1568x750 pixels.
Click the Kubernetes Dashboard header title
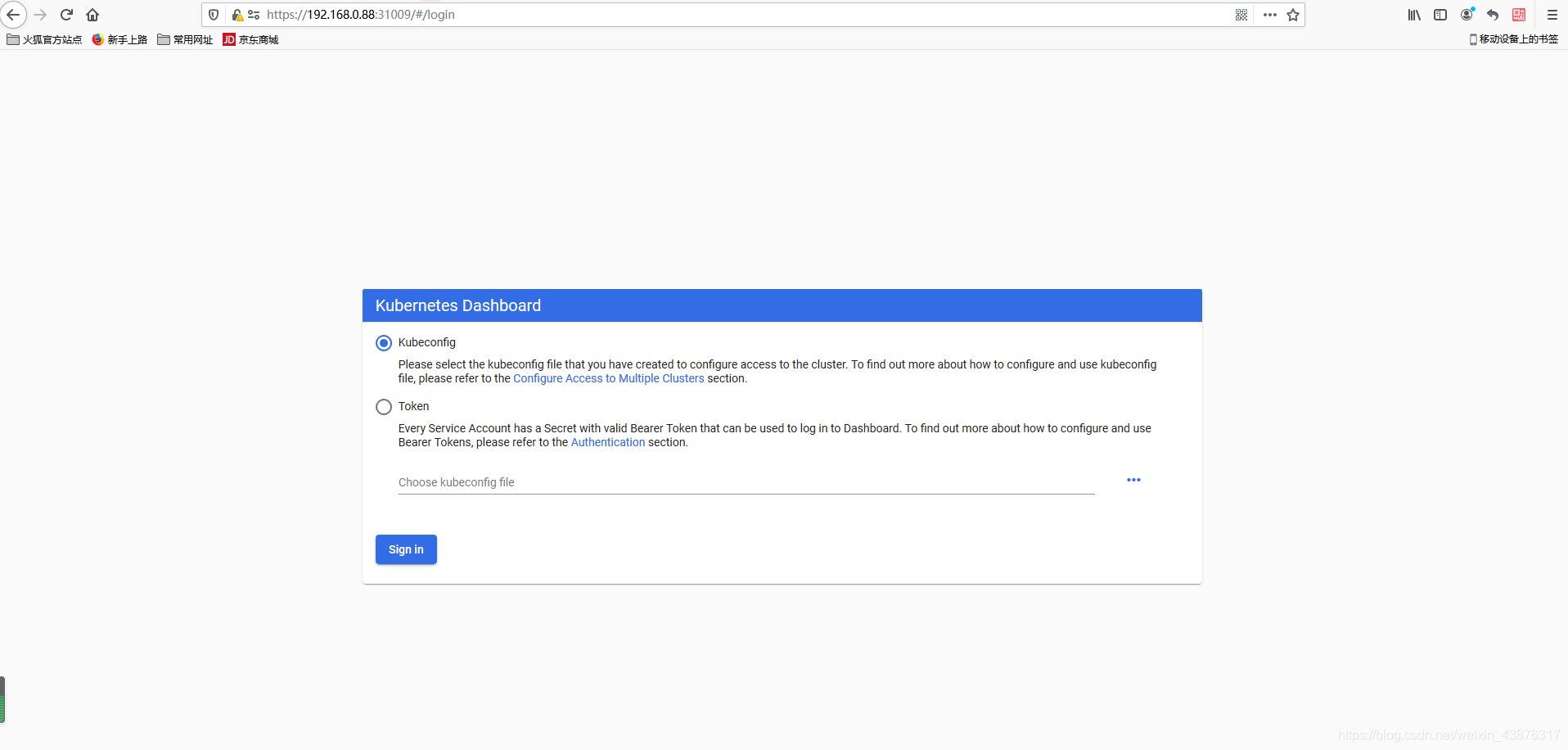coord(458,305)
